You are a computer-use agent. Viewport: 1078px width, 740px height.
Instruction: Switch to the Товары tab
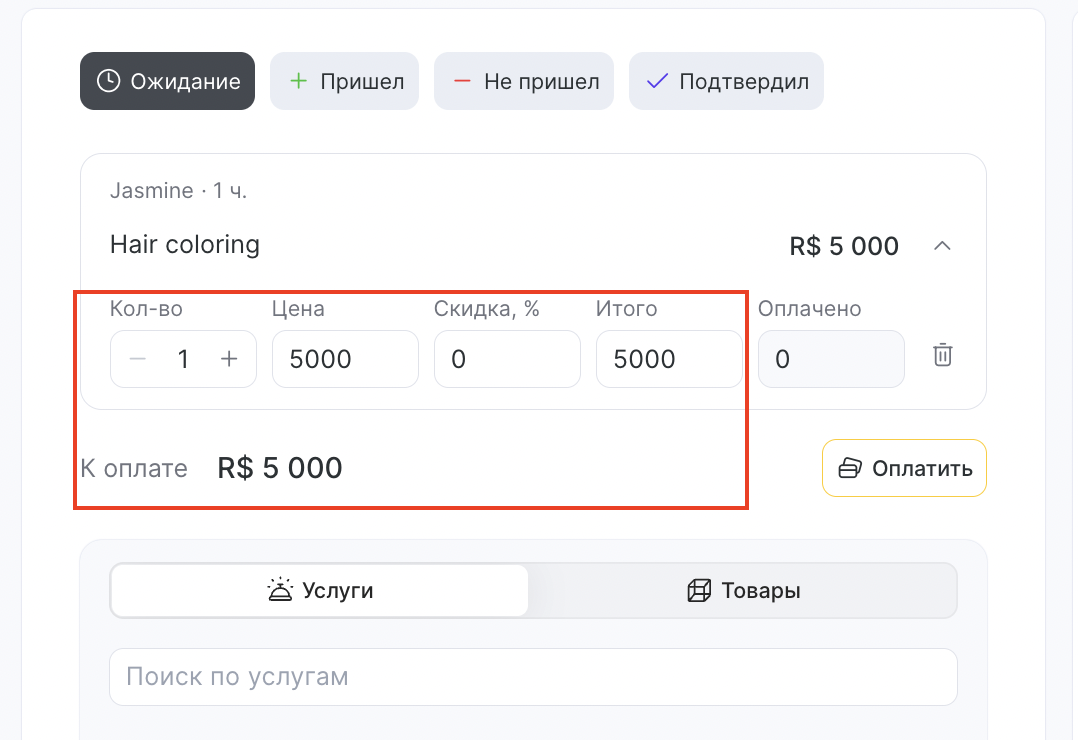tap(742, 590)
